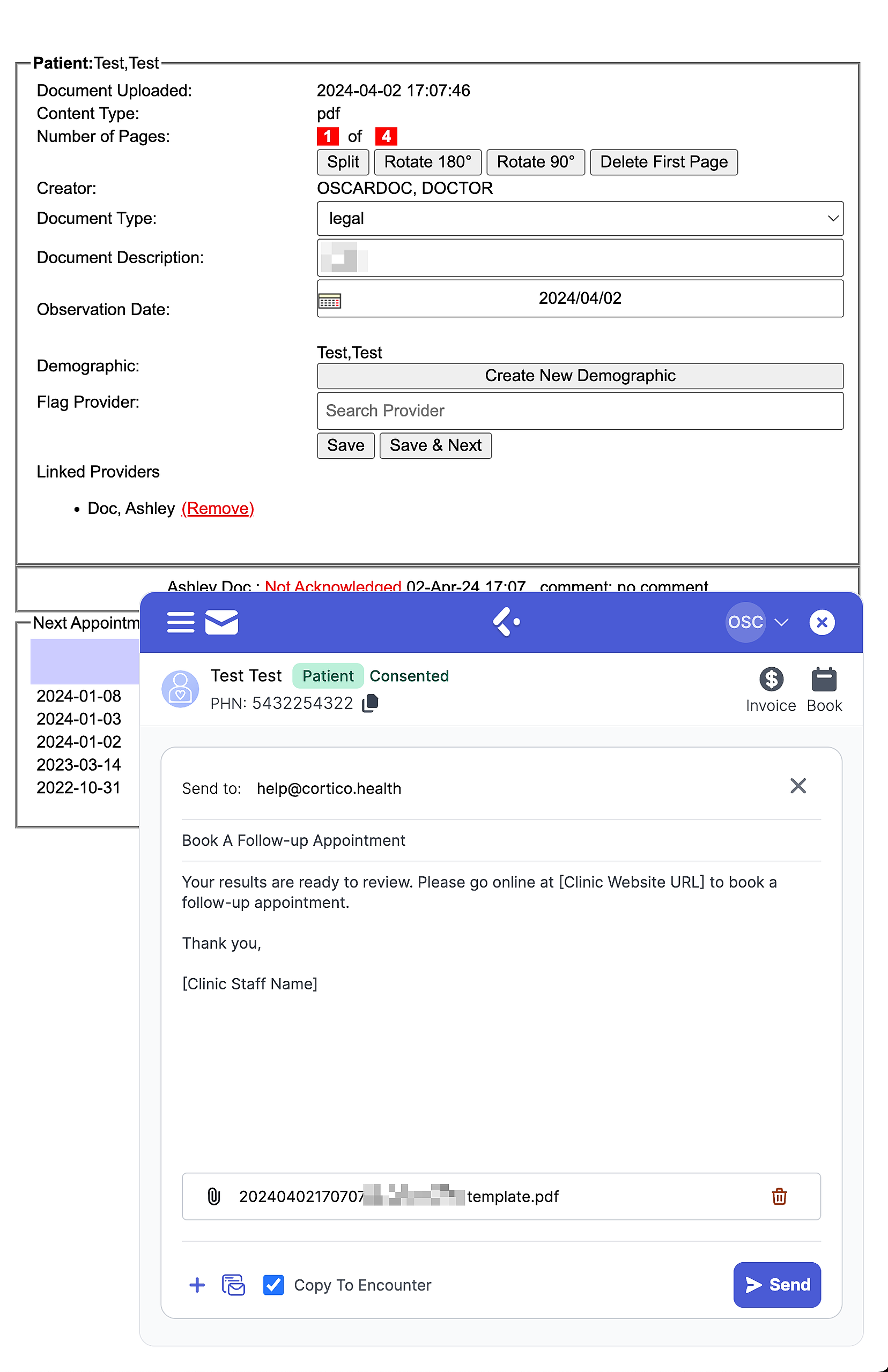
Task: Click the total pages number 4
Action: 386,137
